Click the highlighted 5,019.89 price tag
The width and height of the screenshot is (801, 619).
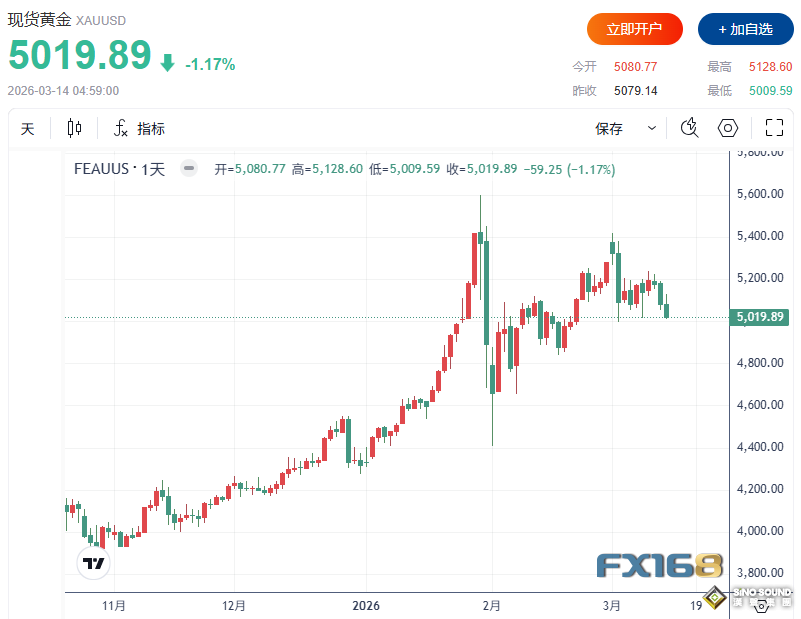pyautogui.click(x=759, y=316)
